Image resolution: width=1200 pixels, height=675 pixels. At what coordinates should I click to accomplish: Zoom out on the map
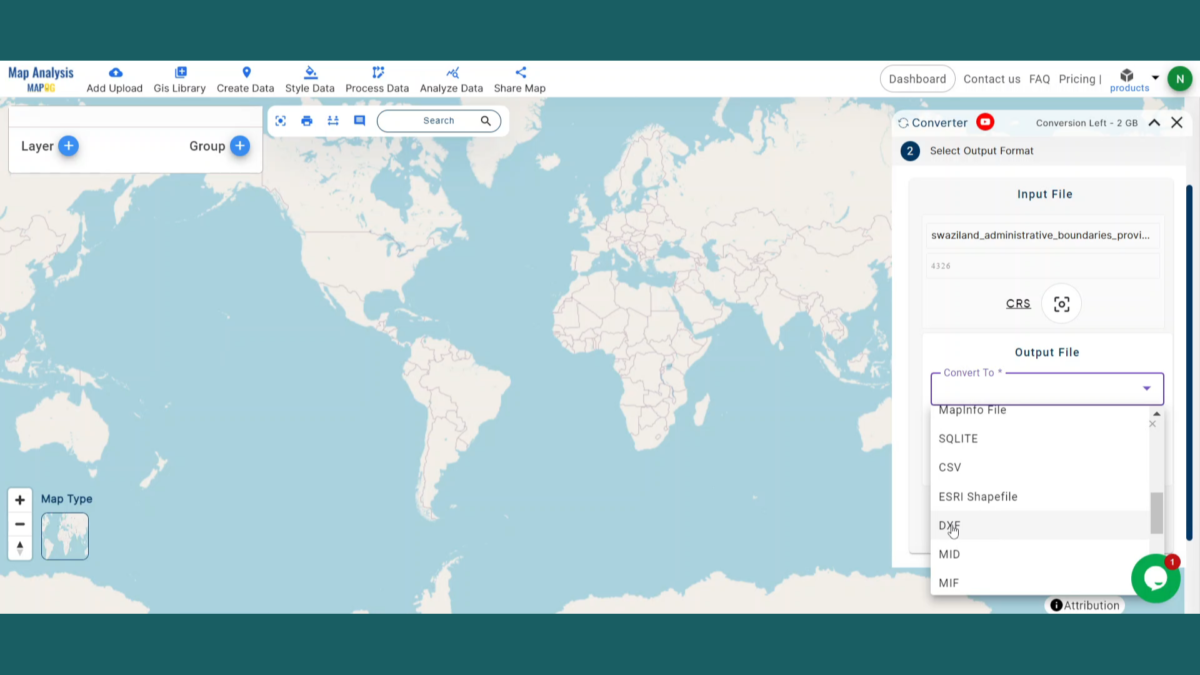pyautogui.click(x=20, y=524)
